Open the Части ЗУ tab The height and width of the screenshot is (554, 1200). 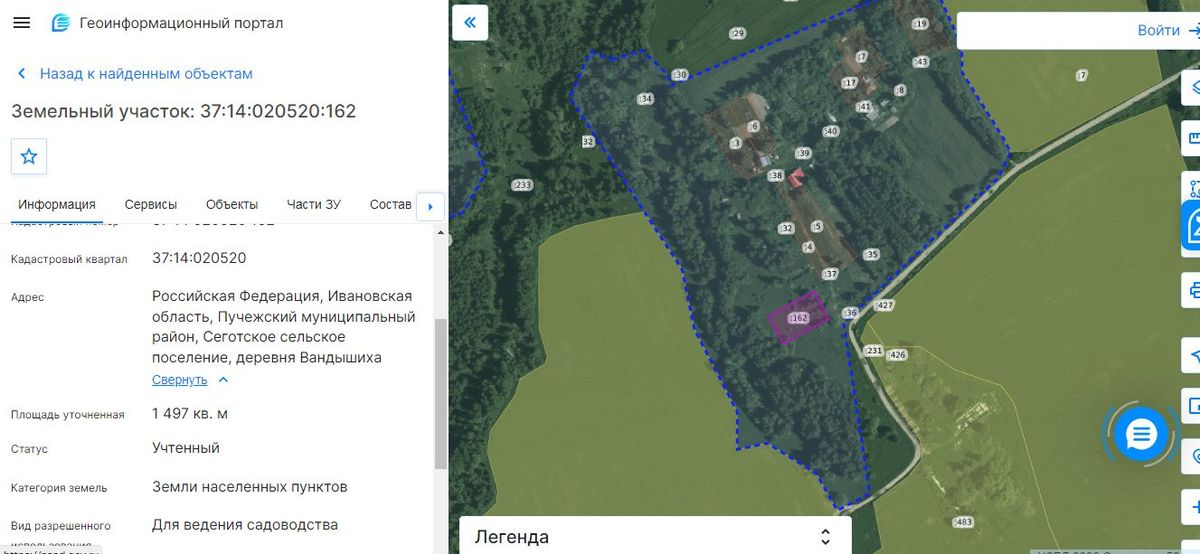click(x=313, y=205)
